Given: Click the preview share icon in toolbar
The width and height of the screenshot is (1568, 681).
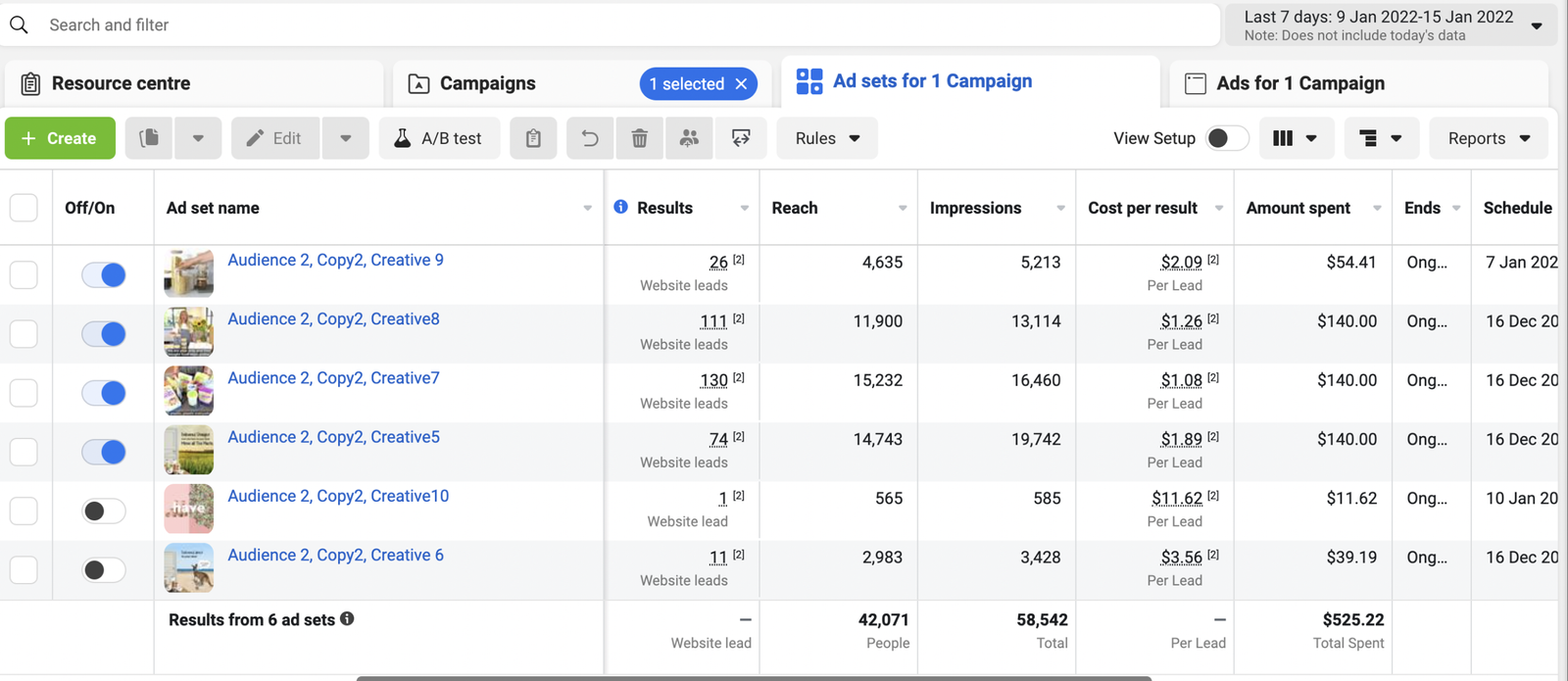Looking at the screenshot, I should point(741,138).
